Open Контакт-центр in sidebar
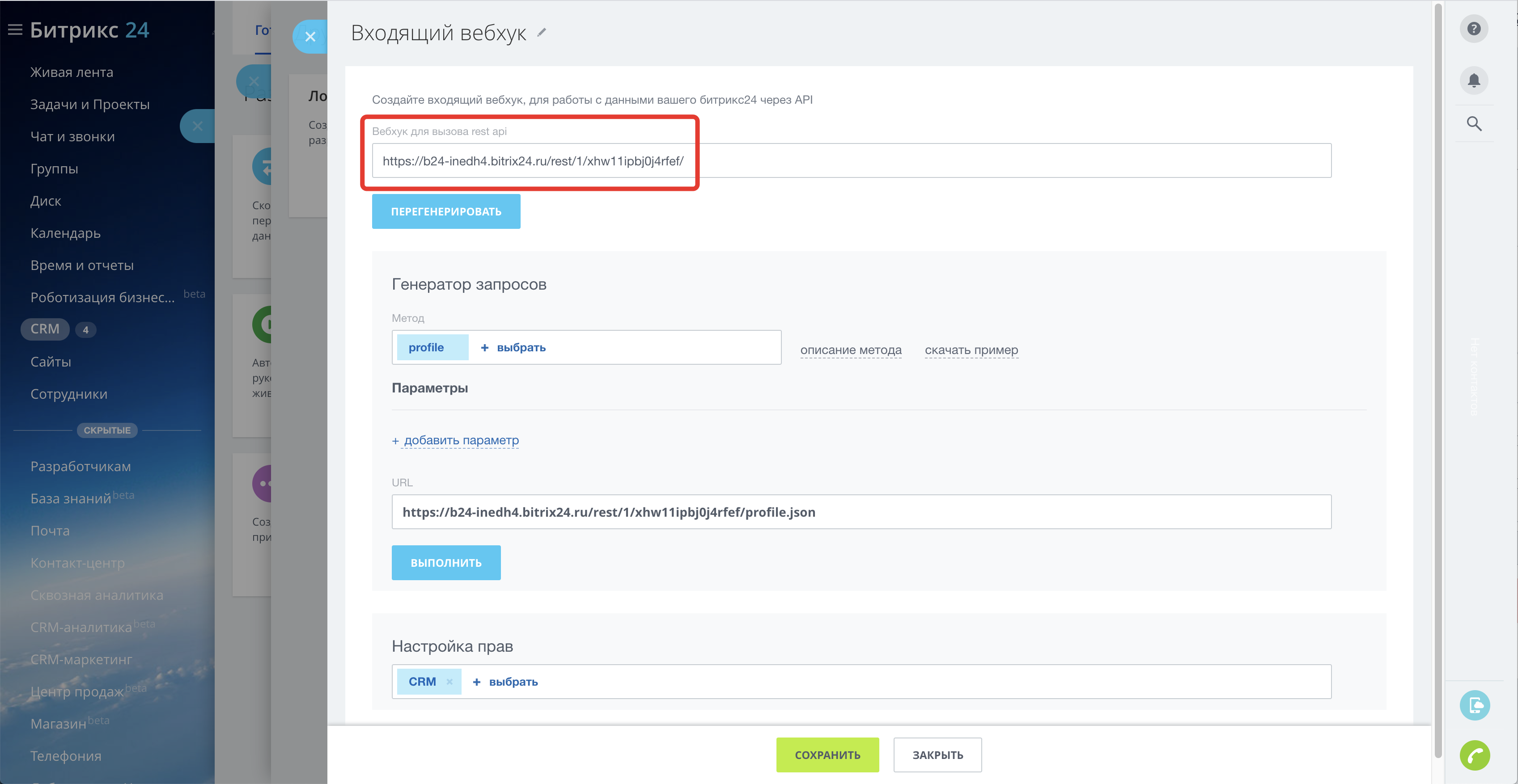The width and height of the screenshot is (1518, 784). pyautogui.click(x=78, y=563)
